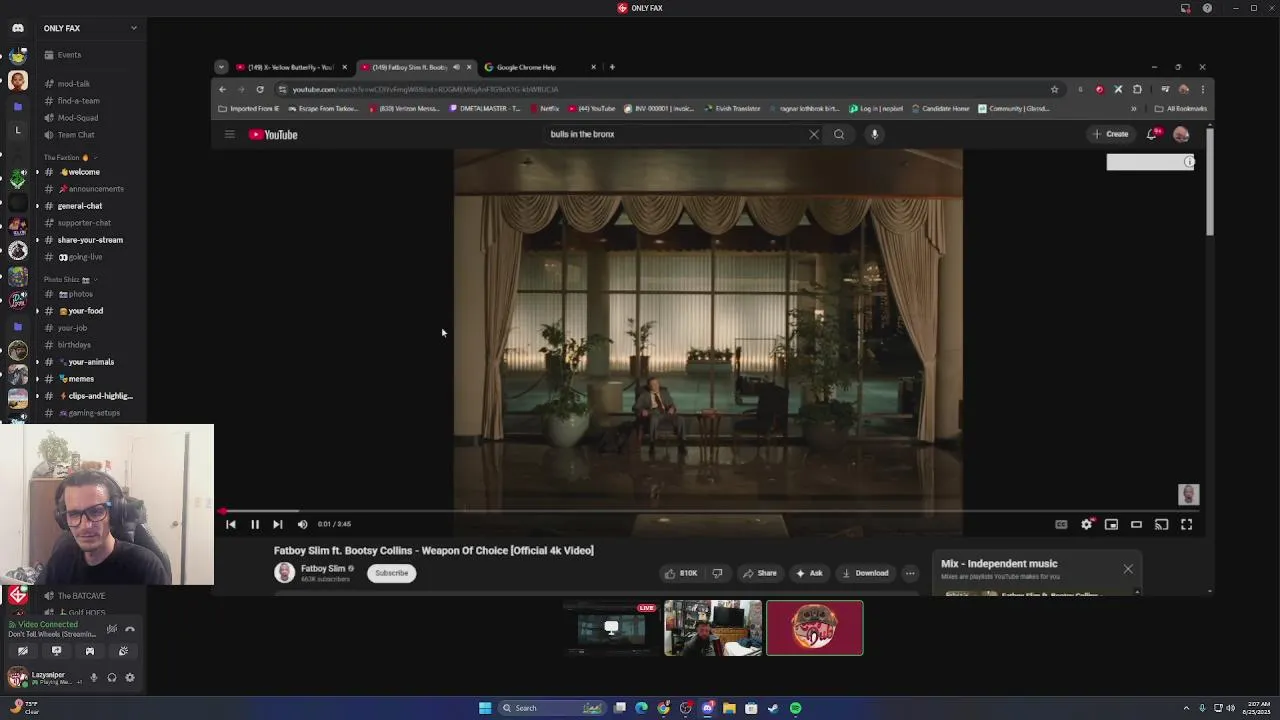Screen dimensions: 1280x720
Task: Open more actions menu beside Download
Action: click(910, 573)
